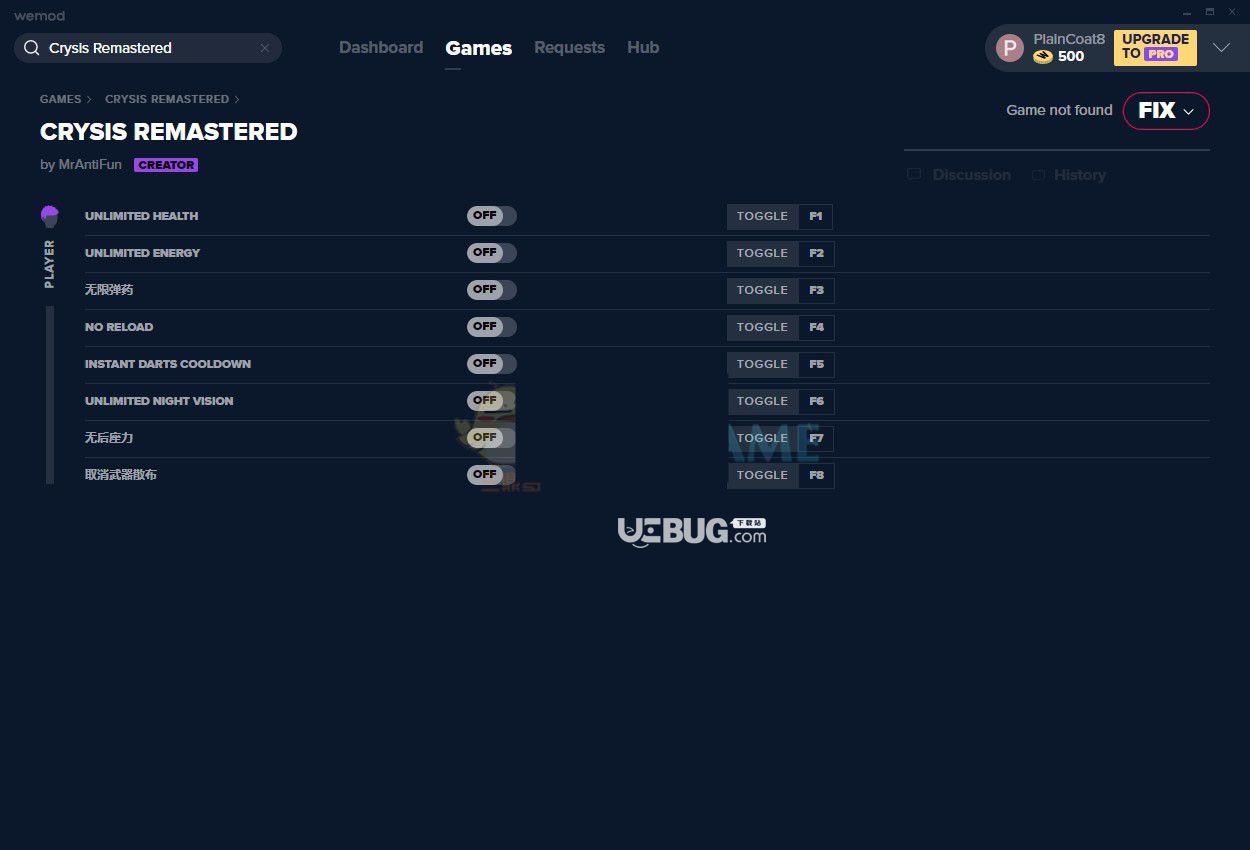The height and width of the screenshot is (850, 1250).
Task: Minimize the WeMod window
Action: pos(1187,12)
